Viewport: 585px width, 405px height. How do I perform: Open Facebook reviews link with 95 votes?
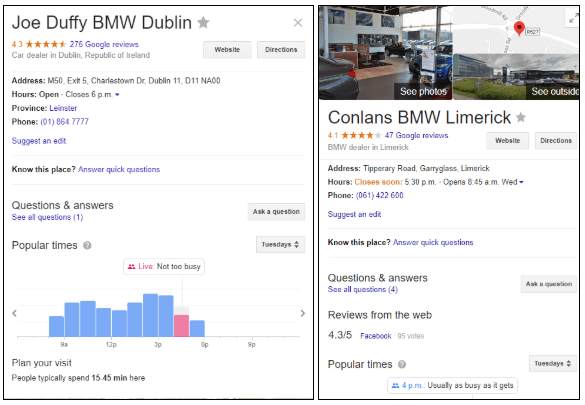click(x=376, y=336)
